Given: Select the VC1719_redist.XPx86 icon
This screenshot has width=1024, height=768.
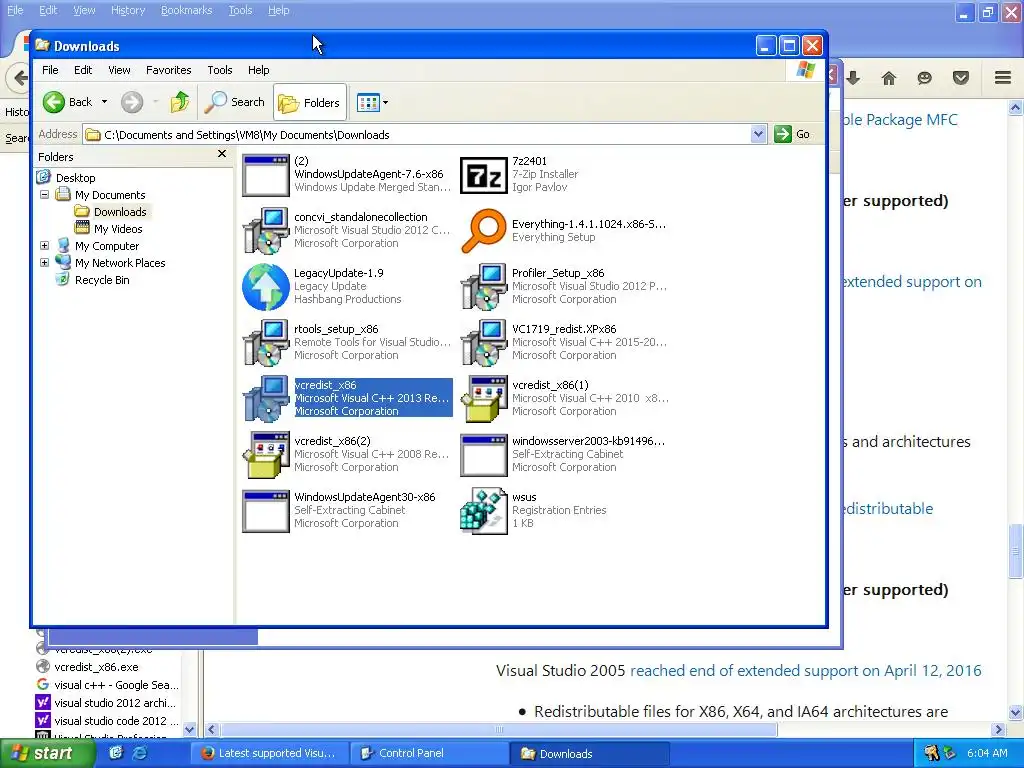Looking at the screenshot, I should pyautogui.click(x=483, y=343).
